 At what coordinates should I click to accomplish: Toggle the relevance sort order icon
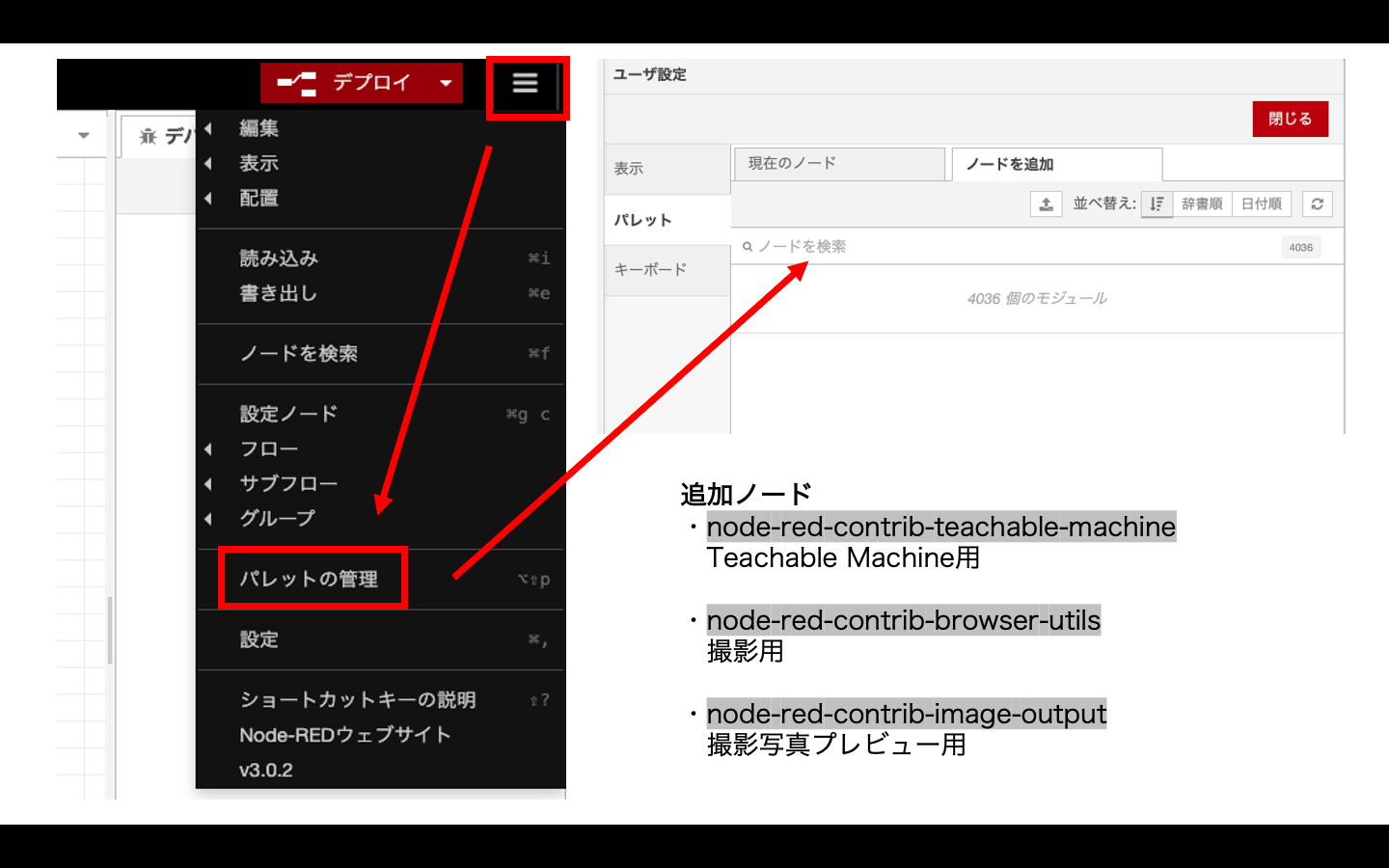click(1157, 203)
